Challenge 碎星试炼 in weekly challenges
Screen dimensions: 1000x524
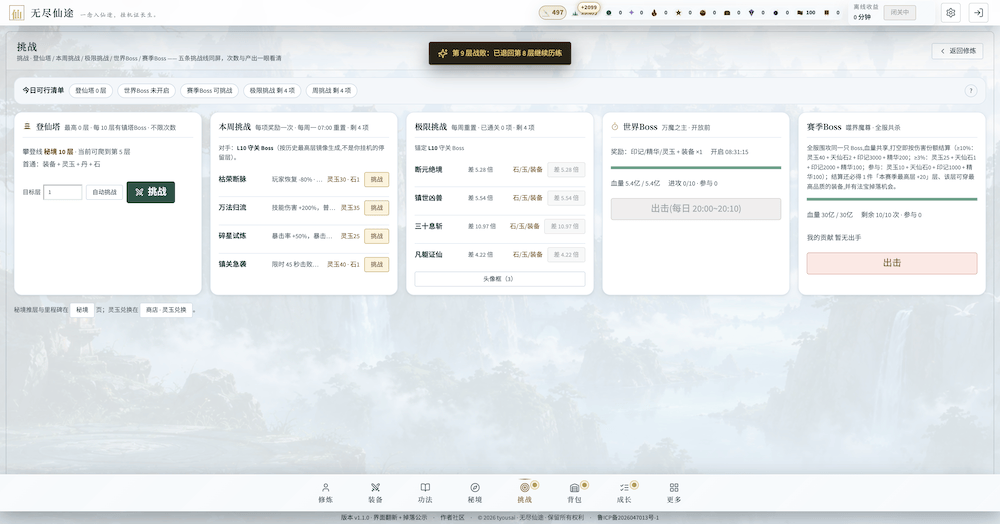376,236
